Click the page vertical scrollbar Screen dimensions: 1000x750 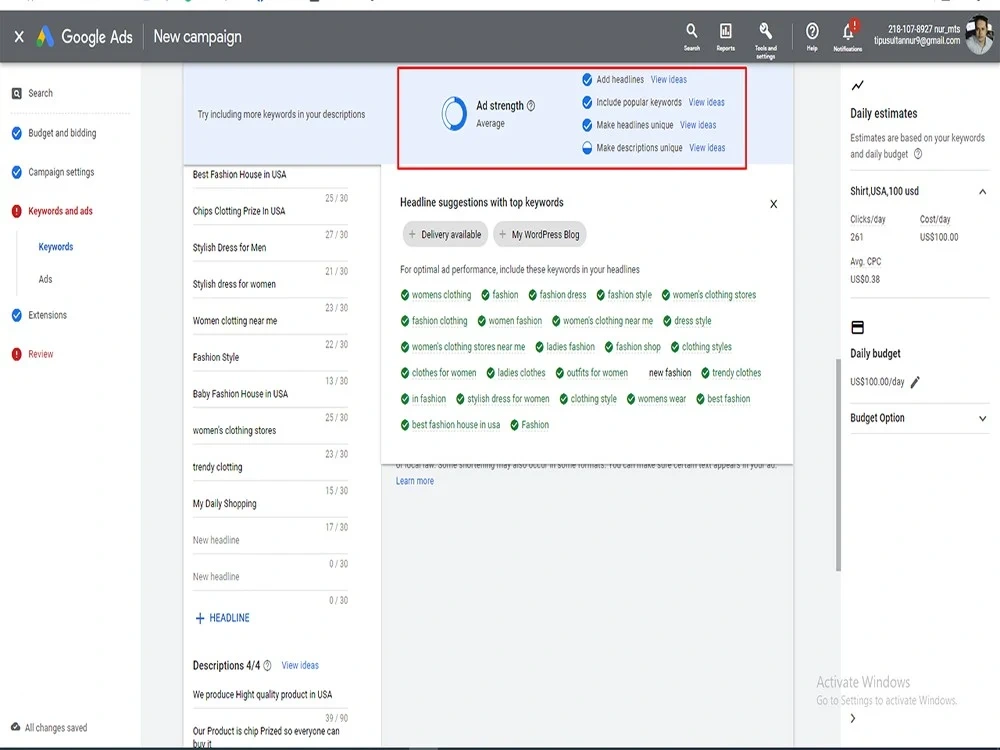pos(838,465)
